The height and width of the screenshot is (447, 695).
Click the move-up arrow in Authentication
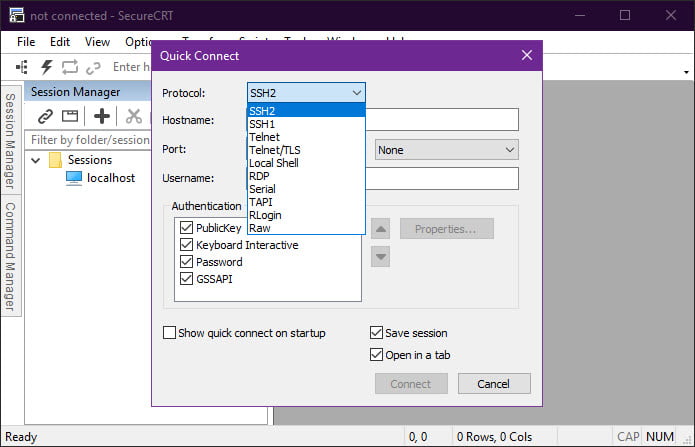(380, 229)
